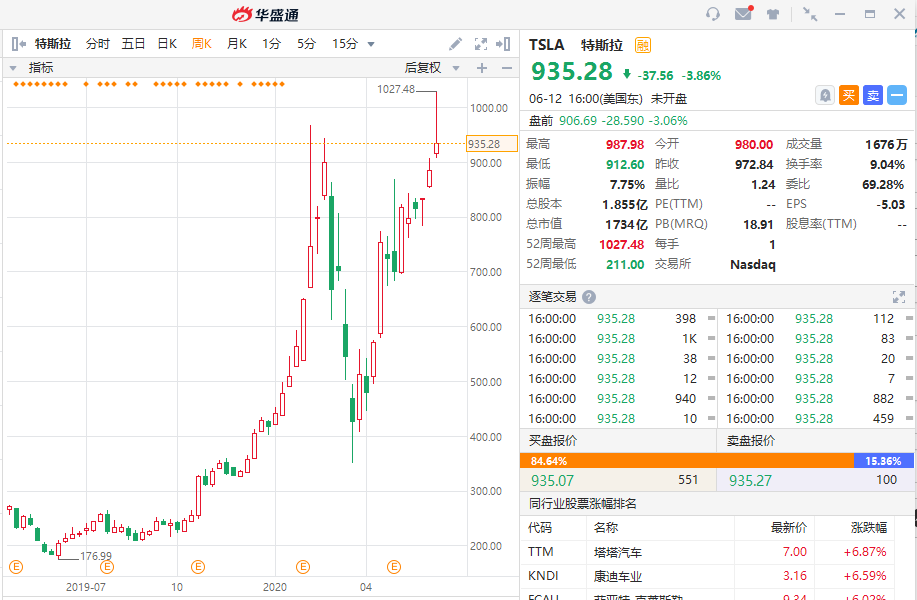
Task: Open help icon next to 逐笔交易
Action: point(589,297)
